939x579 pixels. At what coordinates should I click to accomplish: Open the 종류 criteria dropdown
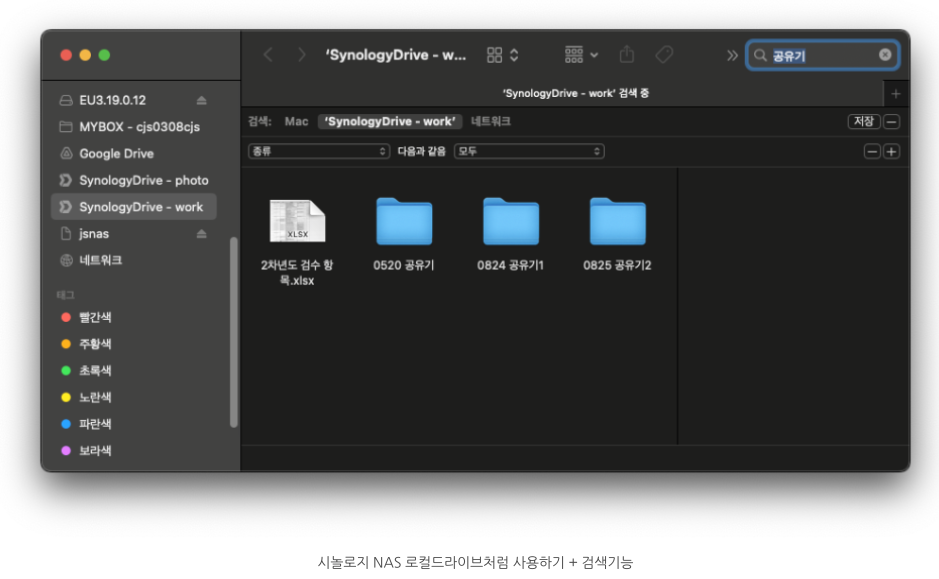point(319,151)
